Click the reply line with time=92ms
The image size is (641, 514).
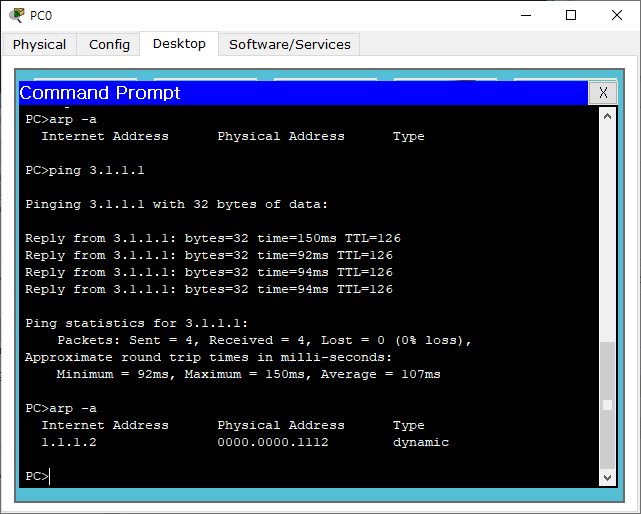tap(209, 255)
